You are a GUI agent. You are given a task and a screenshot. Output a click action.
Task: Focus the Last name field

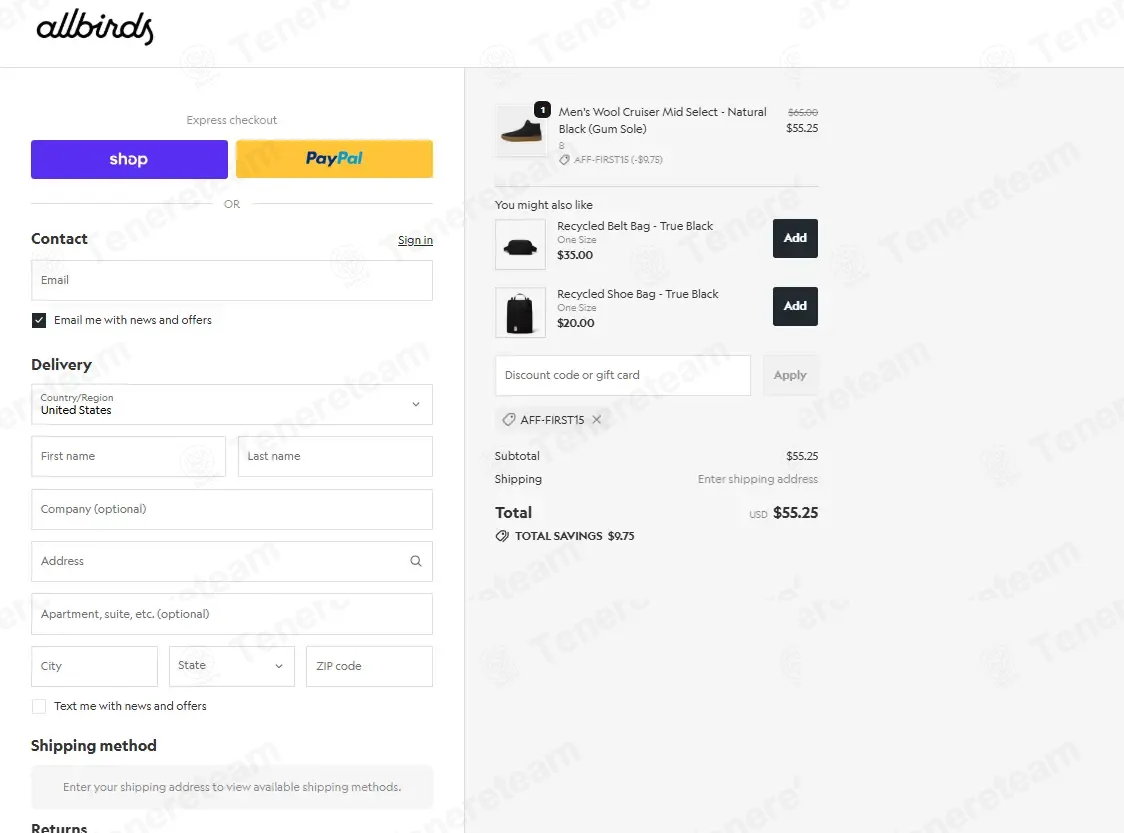coord(335,457)
